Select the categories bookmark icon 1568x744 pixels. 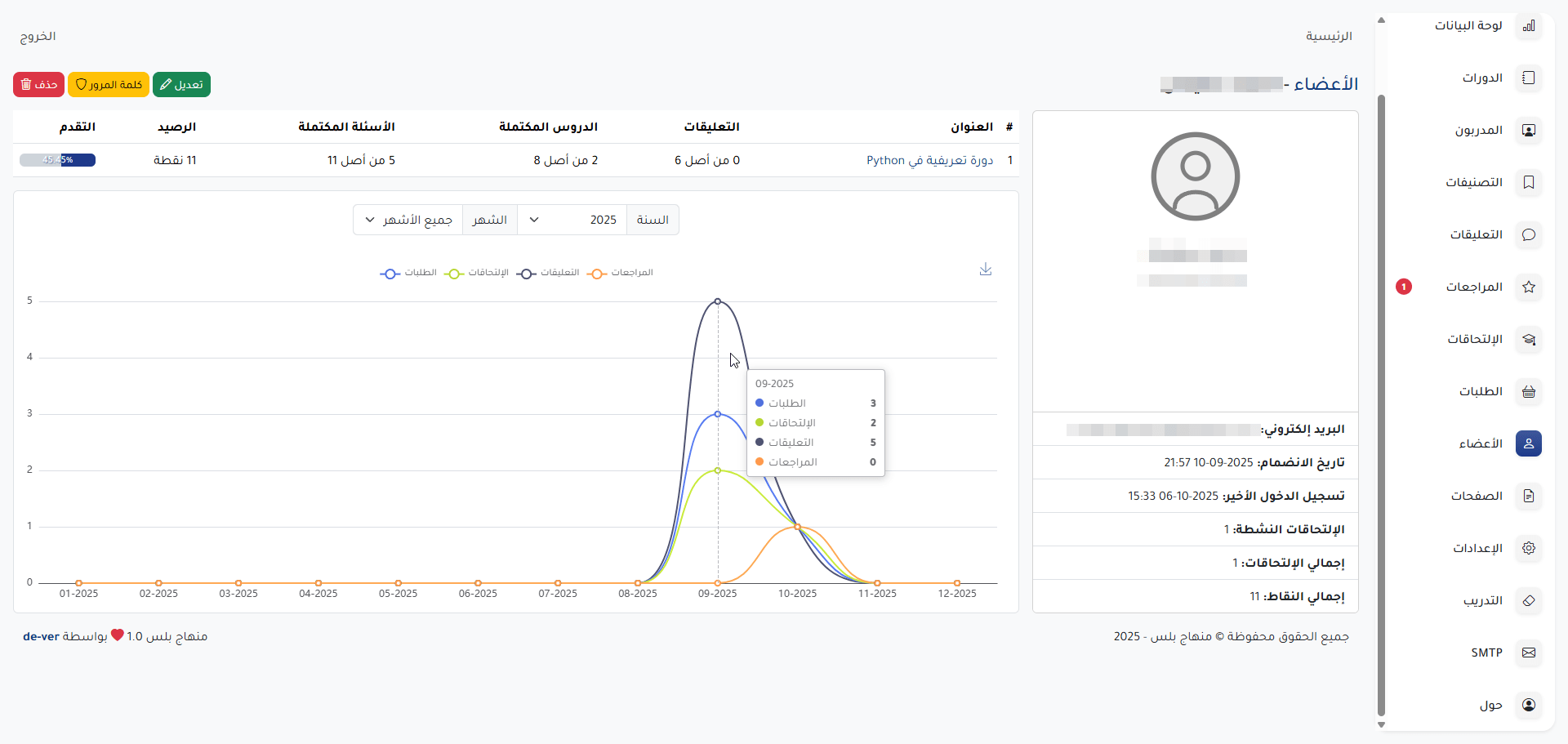coord(1528,183)
